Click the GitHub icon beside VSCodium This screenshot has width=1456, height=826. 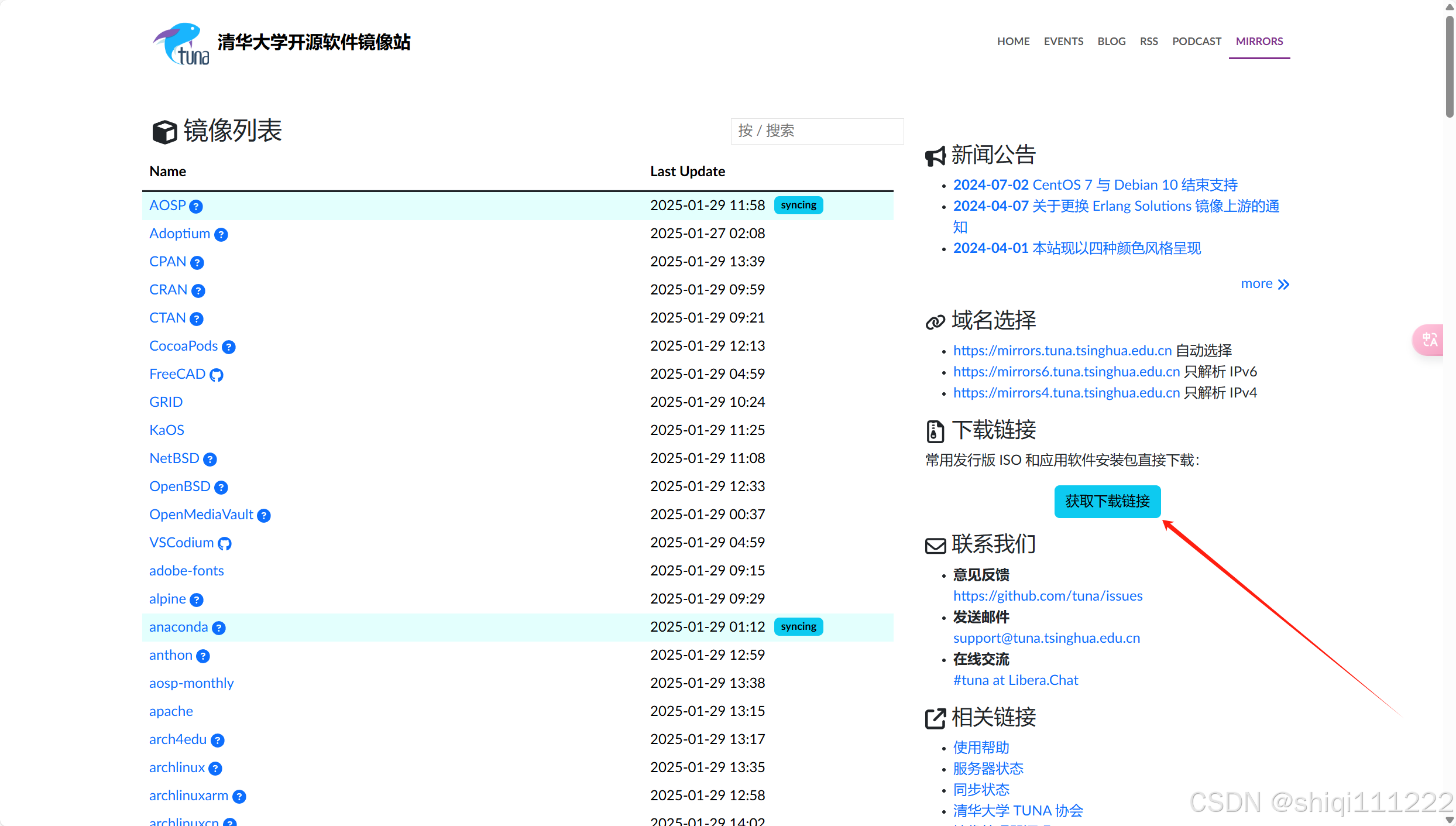pos(225,543)
